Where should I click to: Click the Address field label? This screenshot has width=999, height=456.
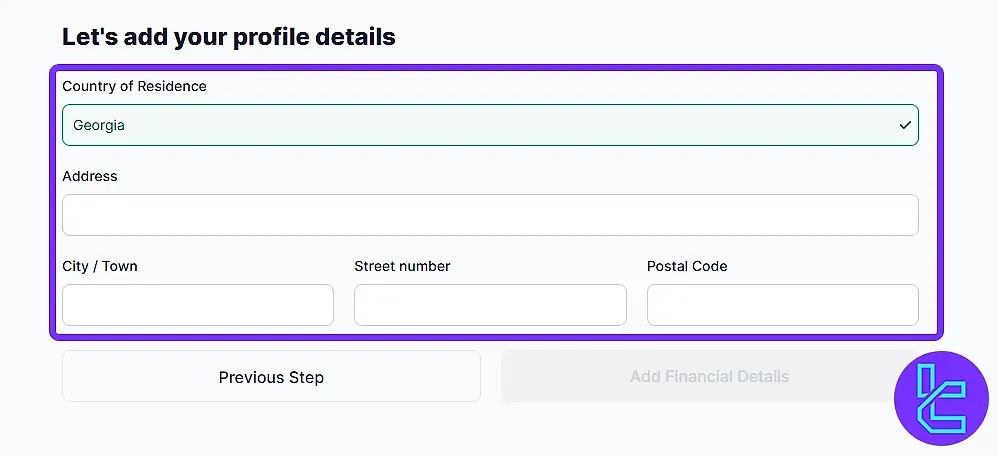(90, 176)
